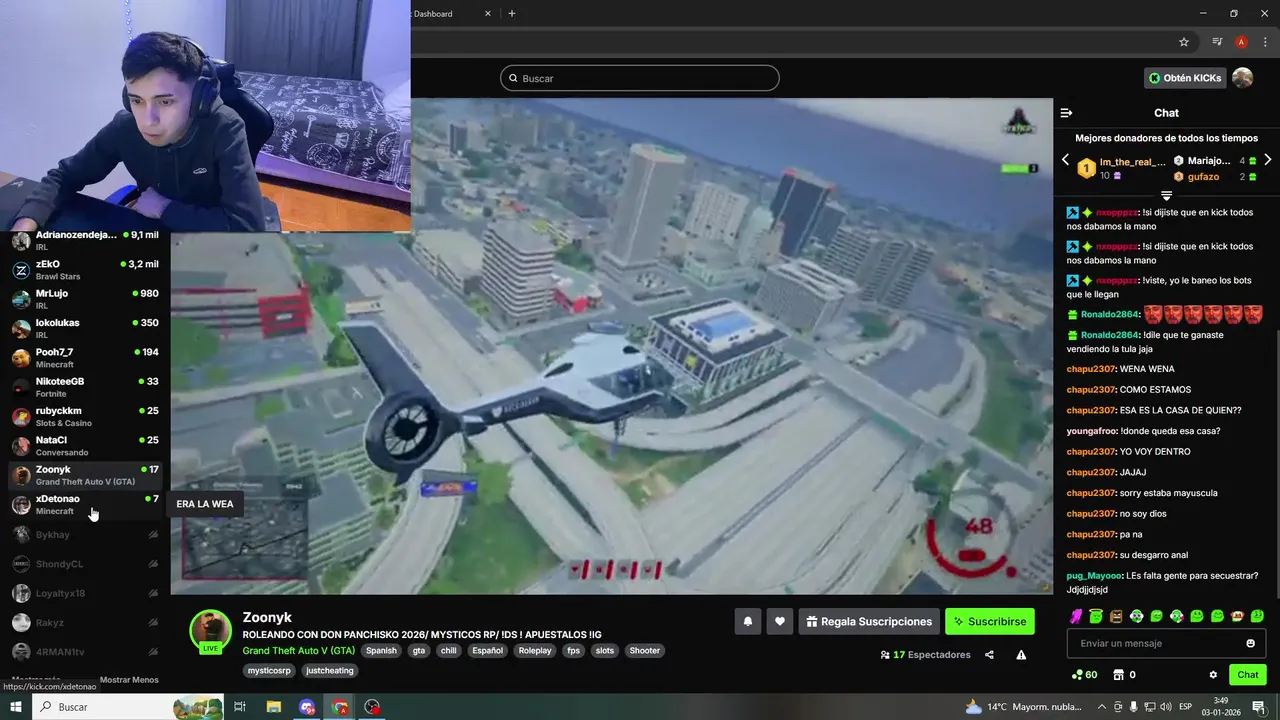Image resolution: width=1280 pixels, height=720 pixels.
Task: Select the slots tag
Action: (x=605, y=651)
